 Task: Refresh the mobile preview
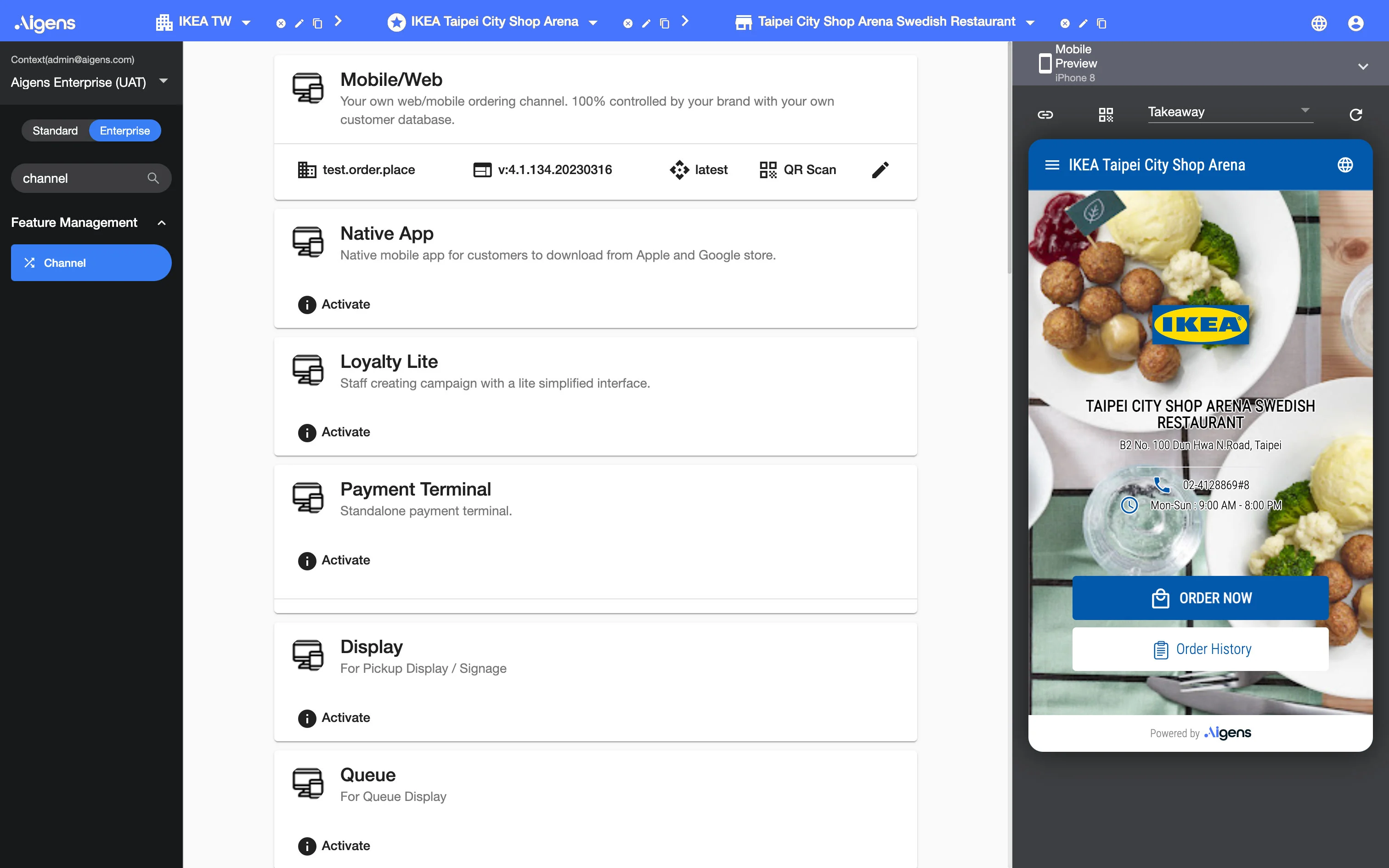pos(1355,114)
